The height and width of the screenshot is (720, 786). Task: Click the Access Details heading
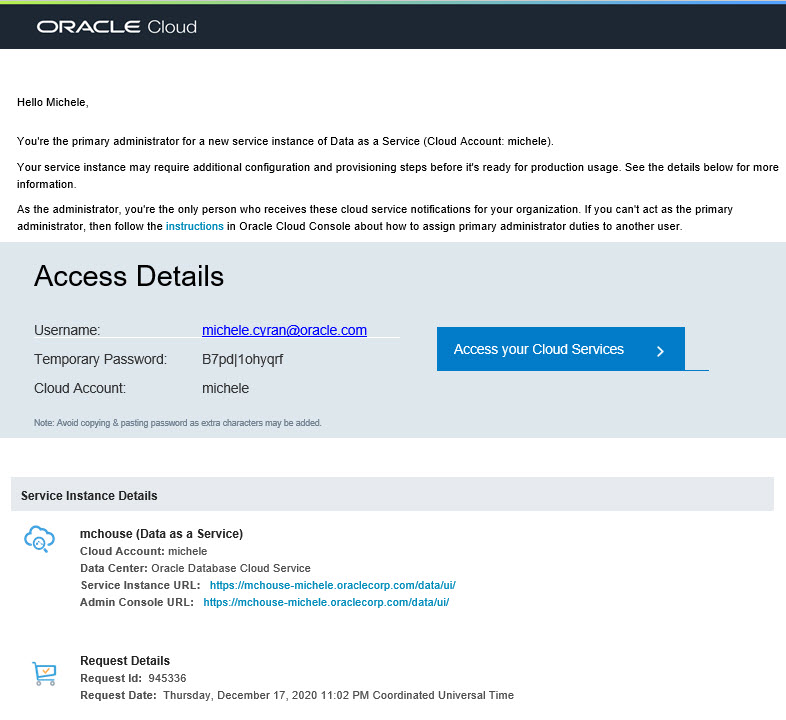pos(129,276)
